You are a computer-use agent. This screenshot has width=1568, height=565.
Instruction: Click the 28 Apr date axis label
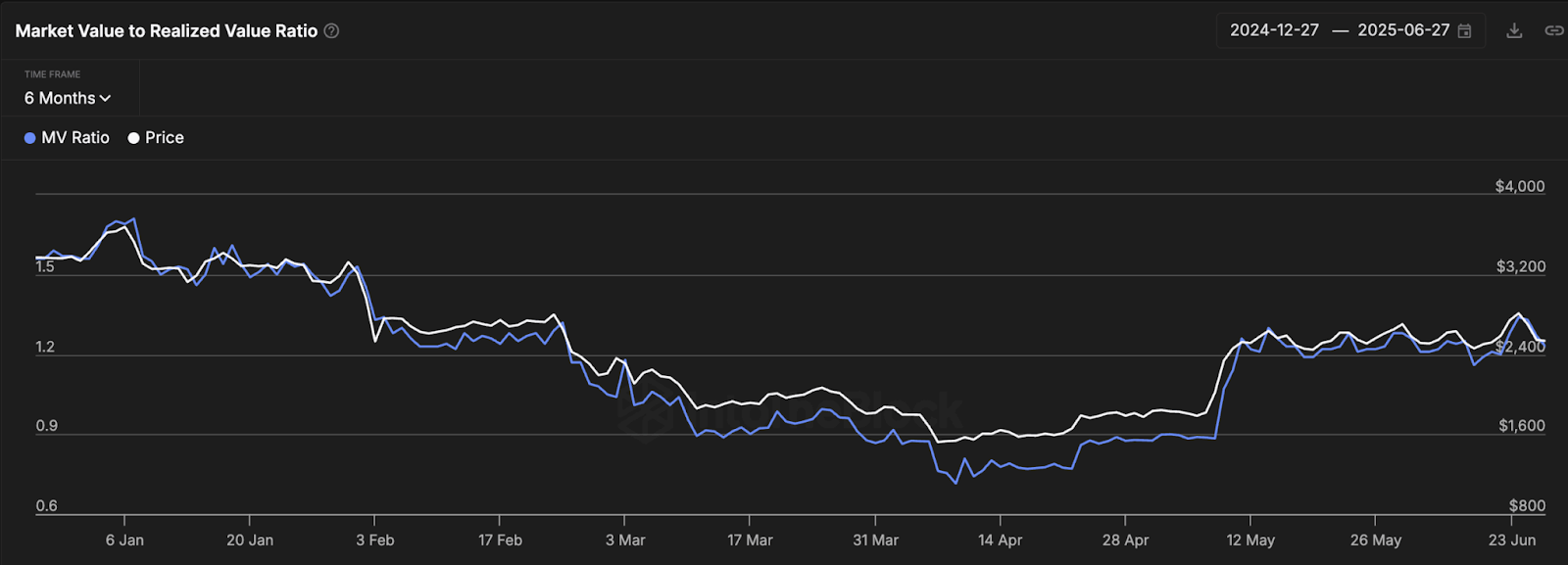tap(1125, 541)
